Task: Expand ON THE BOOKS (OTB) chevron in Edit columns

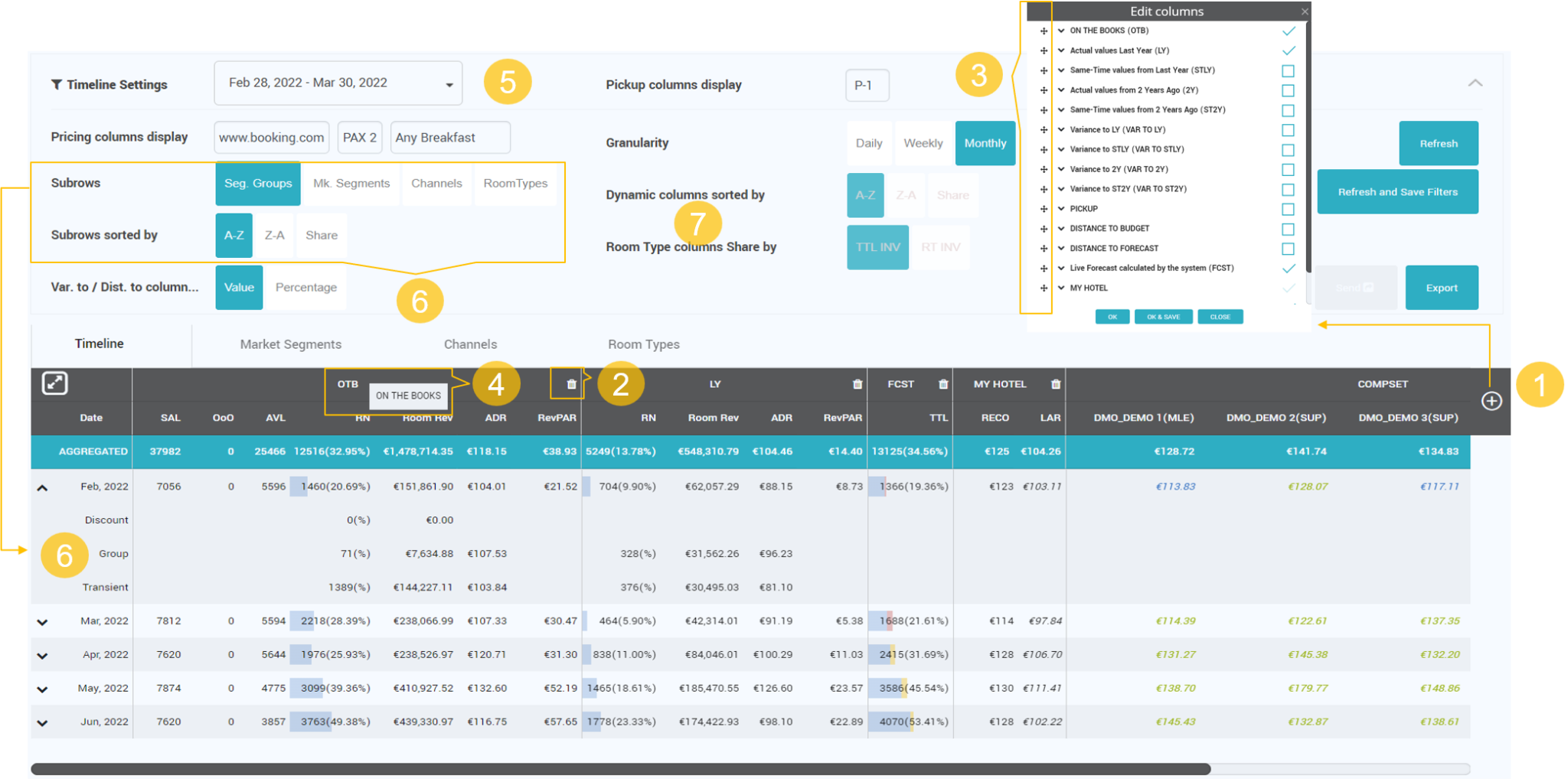Action: pos(1061,31)
